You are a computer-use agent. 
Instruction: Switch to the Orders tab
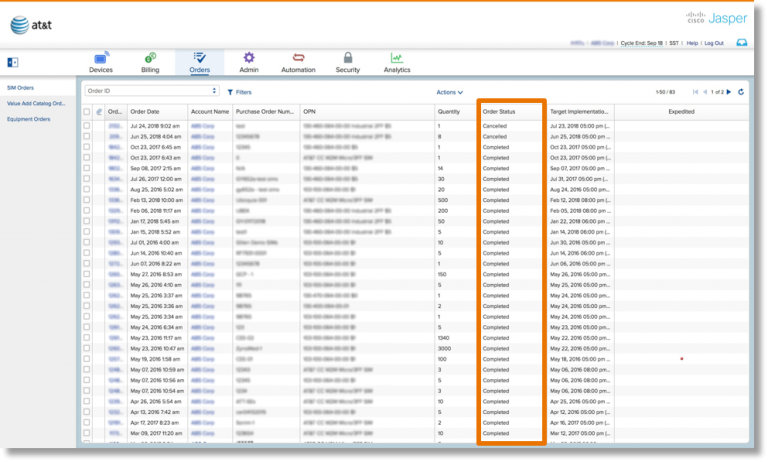coord(199,63)
